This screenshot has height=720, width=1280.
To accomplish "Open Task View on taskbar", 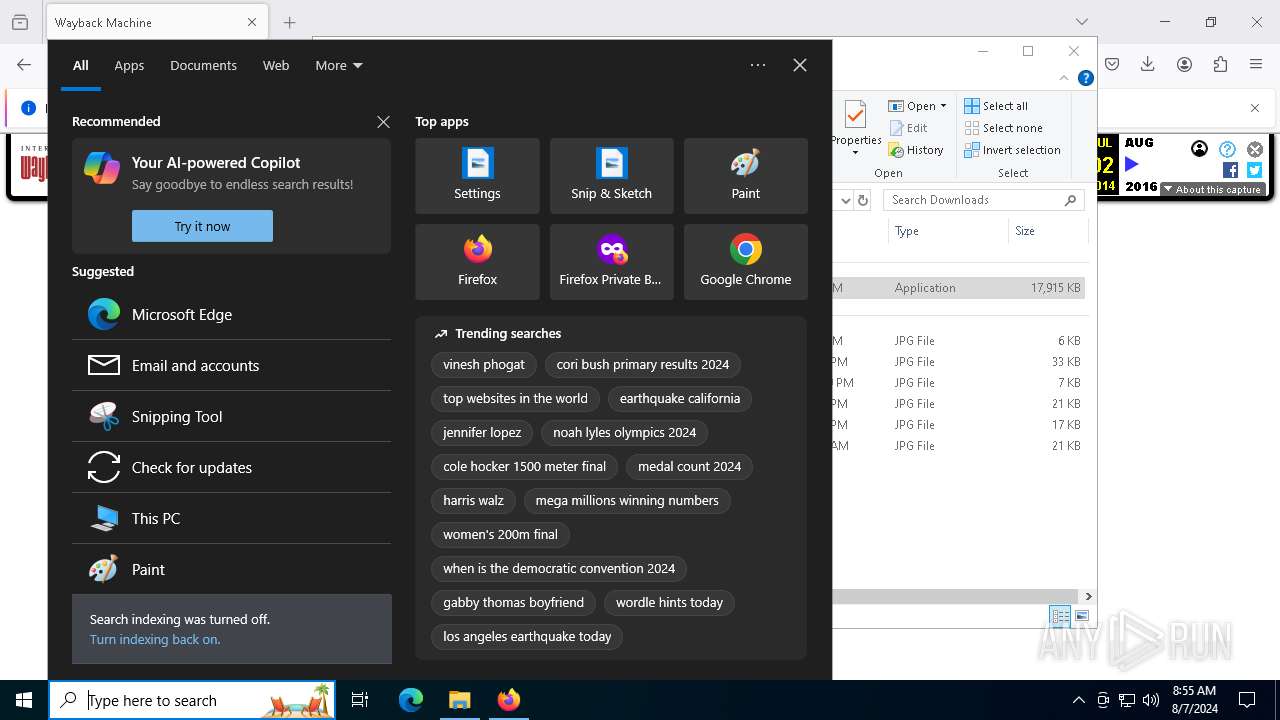I will click(360, 700).
